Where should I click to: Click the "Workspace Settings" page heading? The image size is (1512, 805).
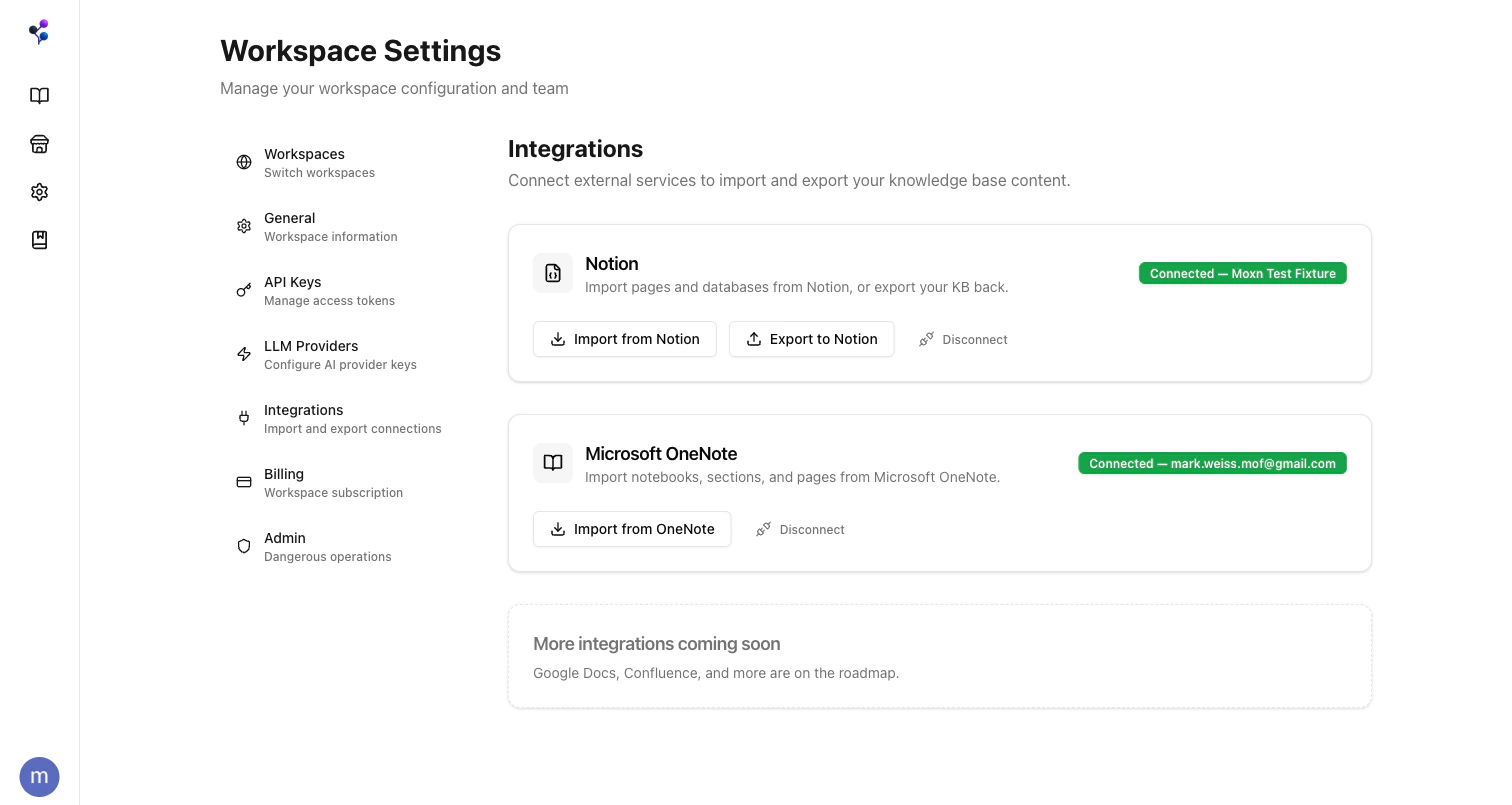[361, 51]
